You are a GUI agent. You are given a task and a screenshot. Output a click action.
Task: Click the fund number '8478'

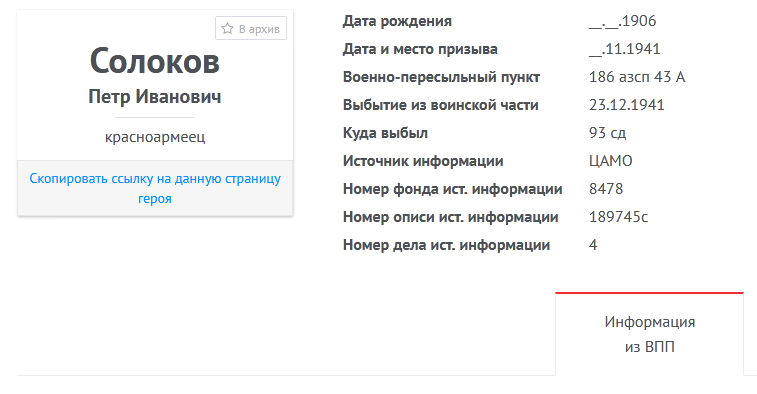tap(606, 189)
